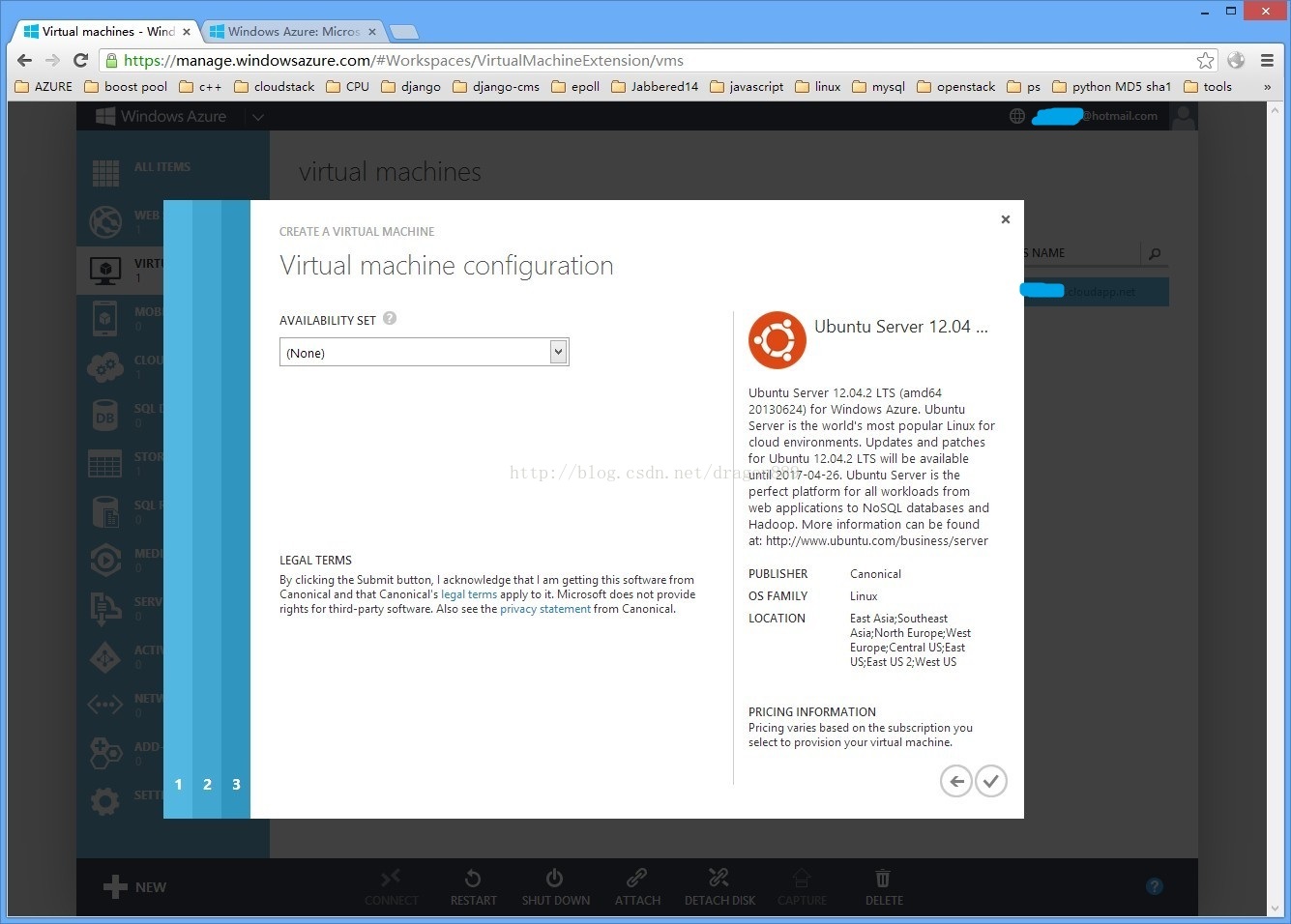Click the user account avatar icon
The image size is (1291, 924).
(1182, 116)
